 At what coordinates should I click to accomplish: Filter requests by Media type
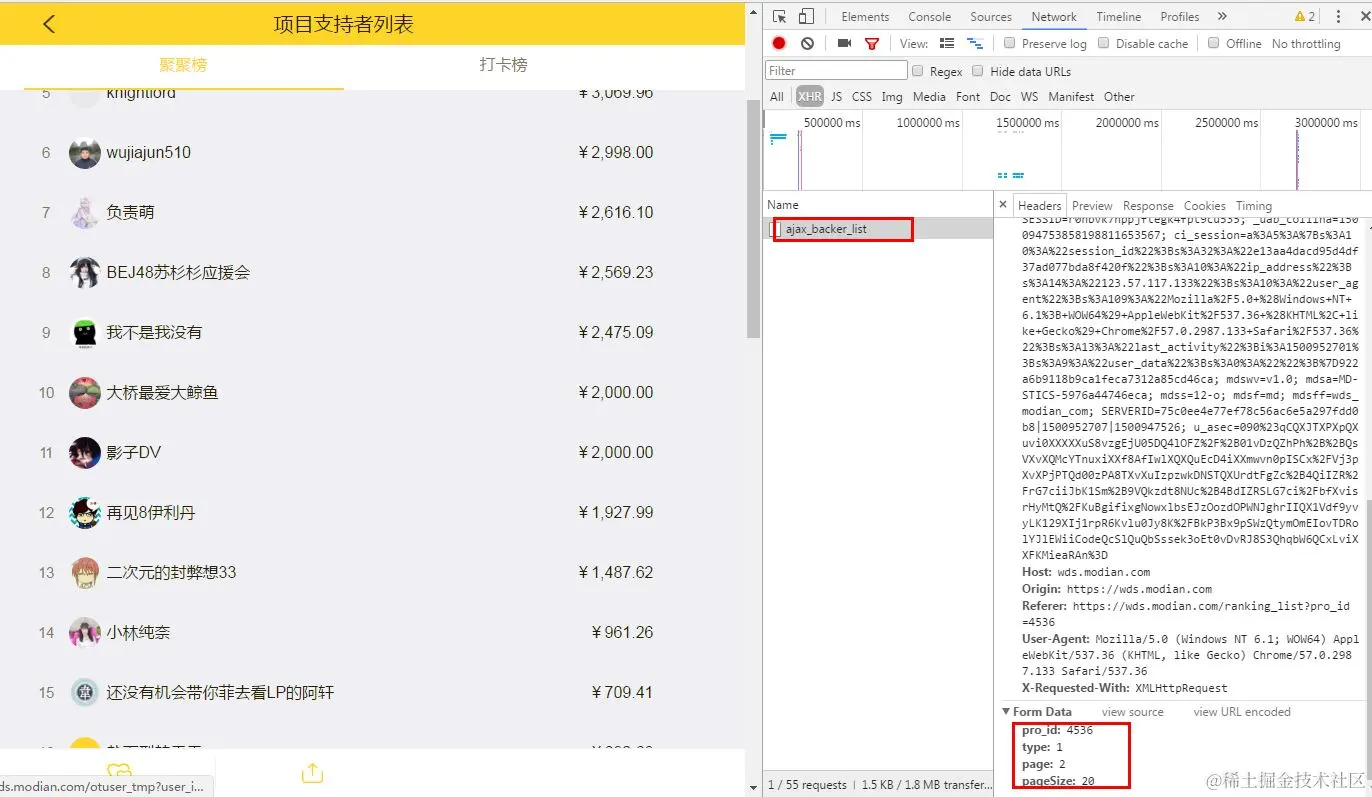click(x=929, y=97)
